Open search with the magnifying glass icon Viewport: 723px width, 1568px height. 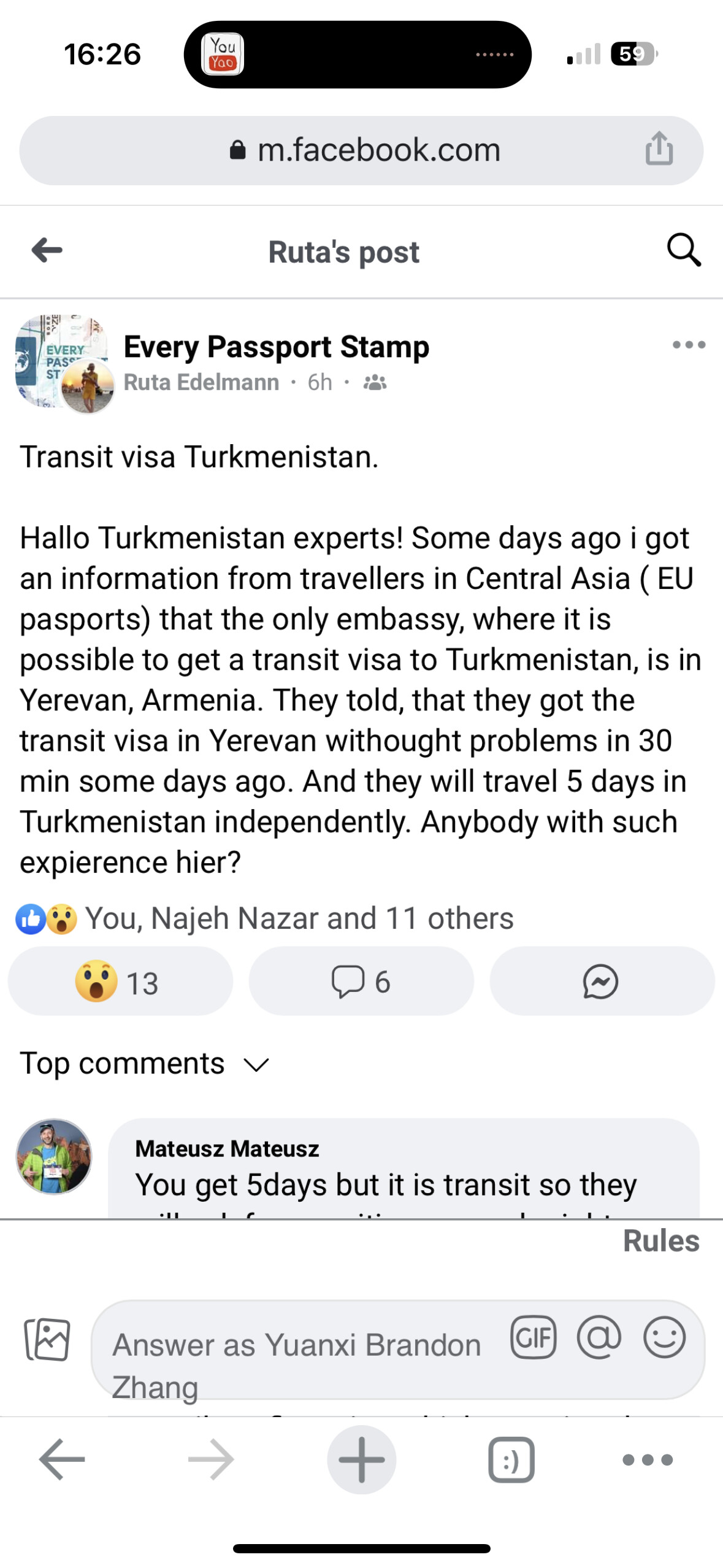683,250
